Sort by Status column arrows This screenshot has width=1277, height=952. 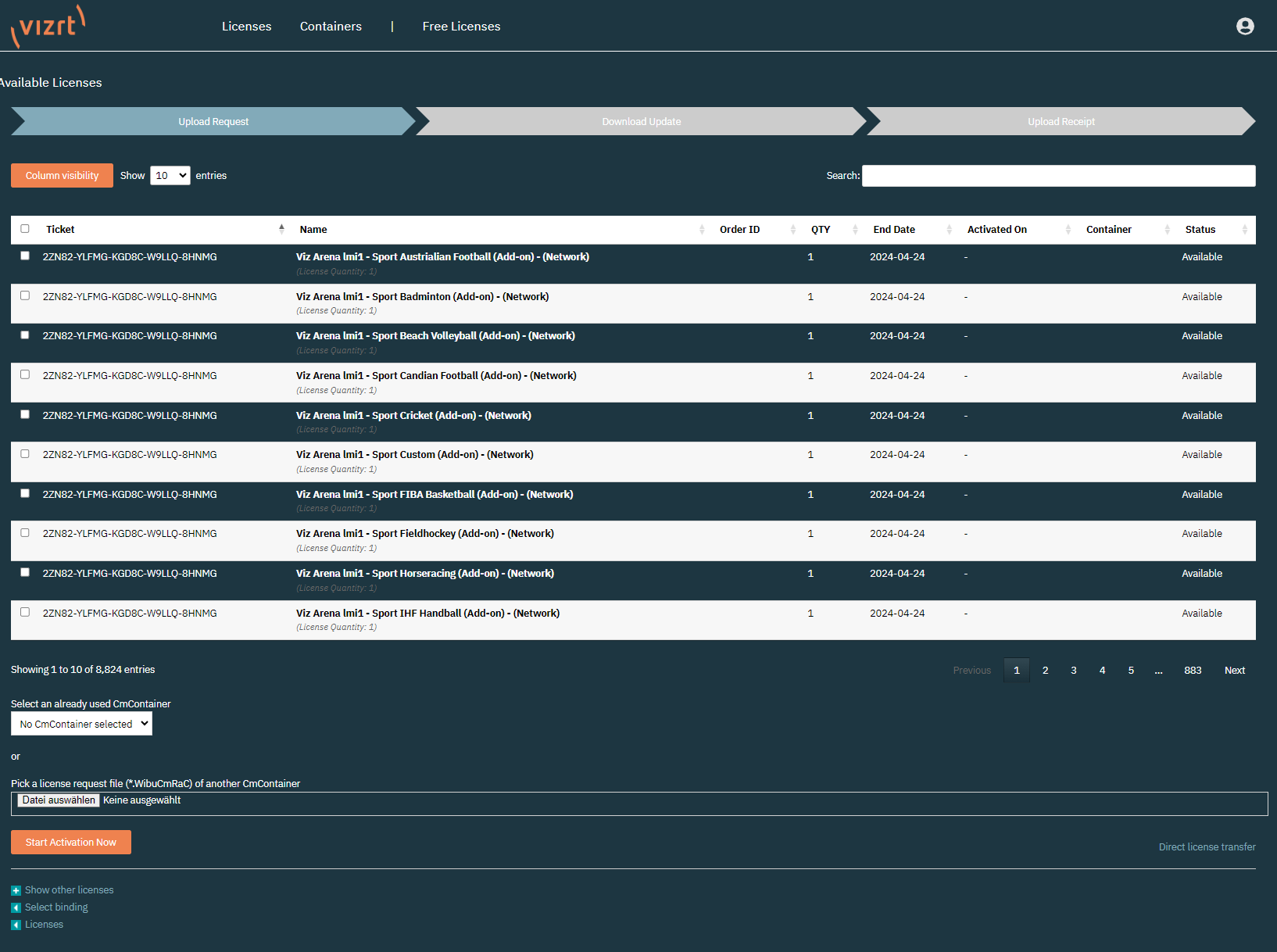pos(1244,229)
